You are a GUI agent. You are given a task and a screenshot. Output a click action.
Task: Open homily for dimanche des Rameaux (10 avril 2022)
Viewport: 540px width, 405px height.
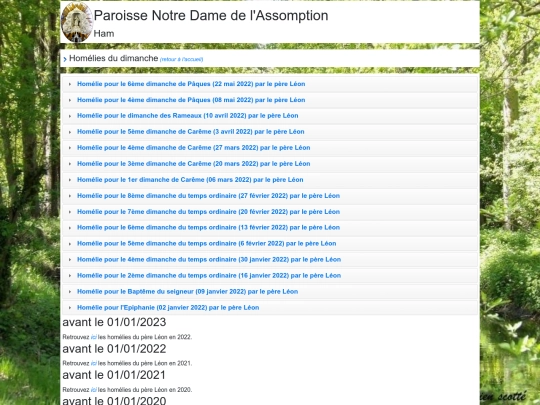(x=188, y=116)
